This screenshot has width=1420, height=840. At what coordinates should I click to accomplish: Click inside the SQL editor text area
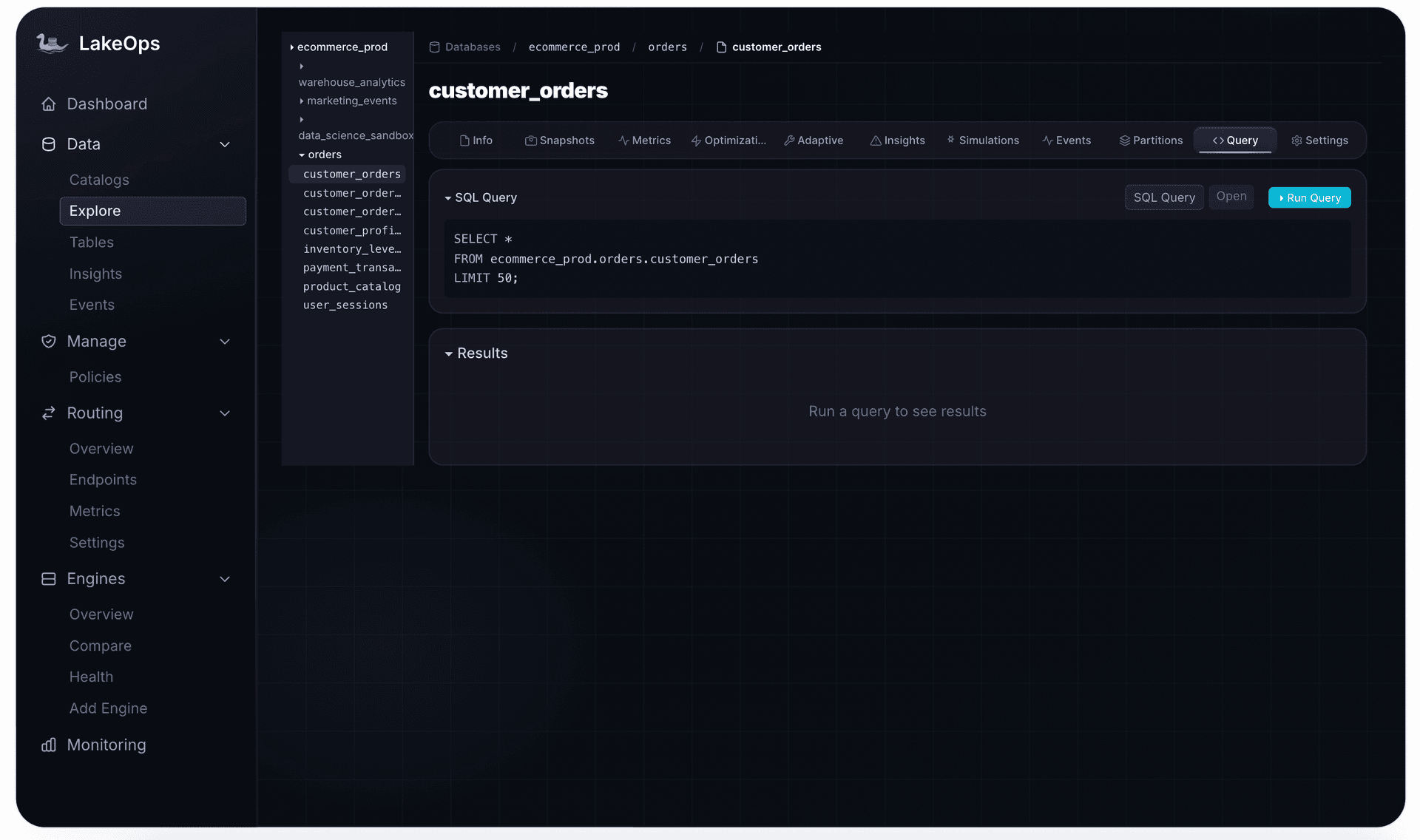[x=897, y=259]
